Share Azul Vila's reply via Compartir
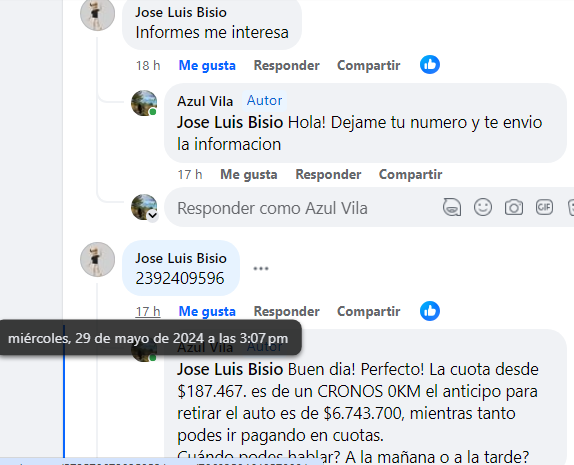This screenshot has width=574, height=465. pos(410,175)
